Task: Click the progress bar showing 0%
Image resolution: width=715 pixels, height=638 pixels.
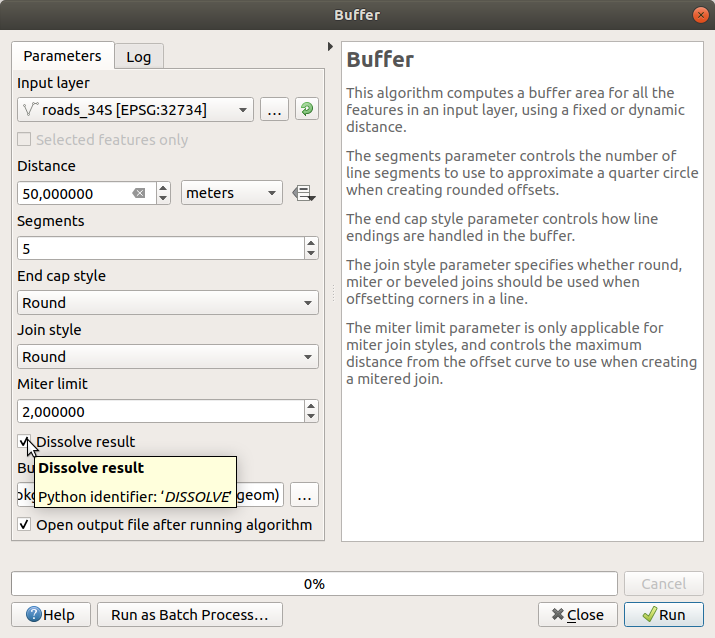Action: point(314,584)
